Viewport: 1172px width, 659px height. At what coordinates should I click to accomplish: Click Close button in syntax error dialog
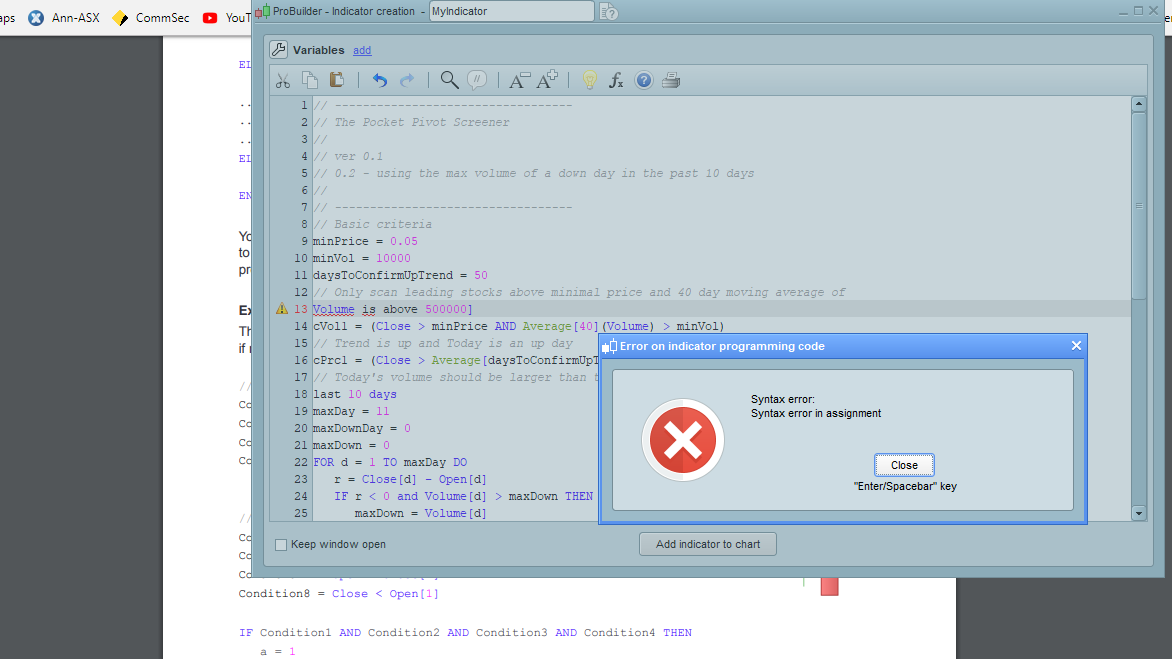[904, 465]
